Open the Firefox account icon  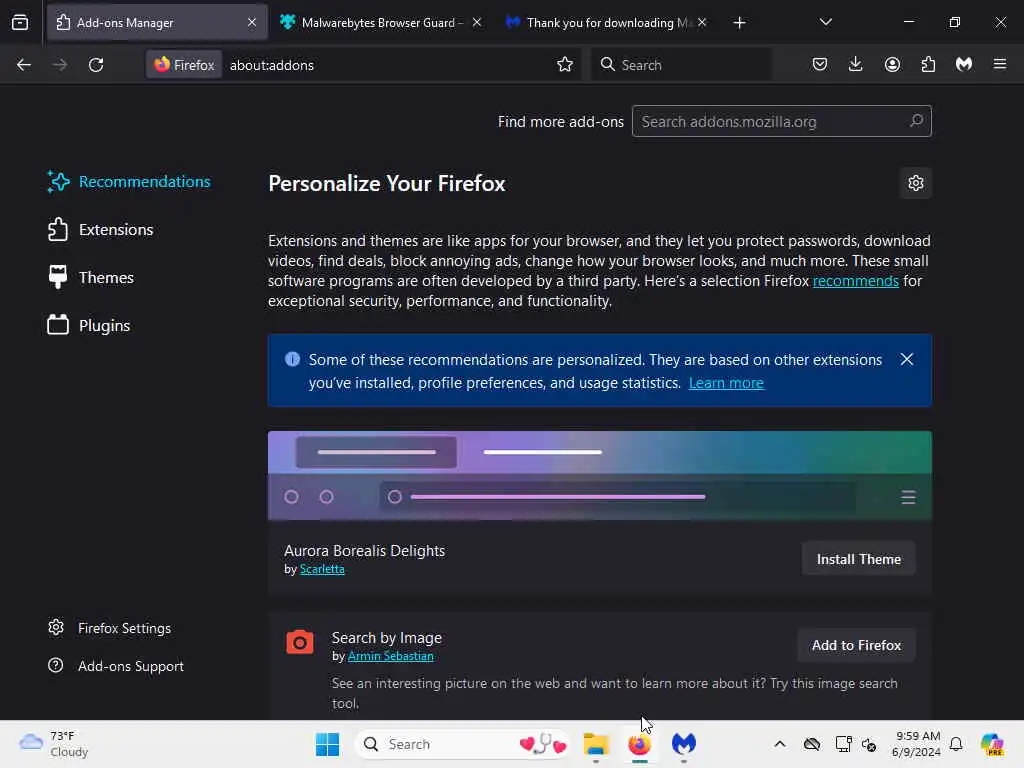892,65
